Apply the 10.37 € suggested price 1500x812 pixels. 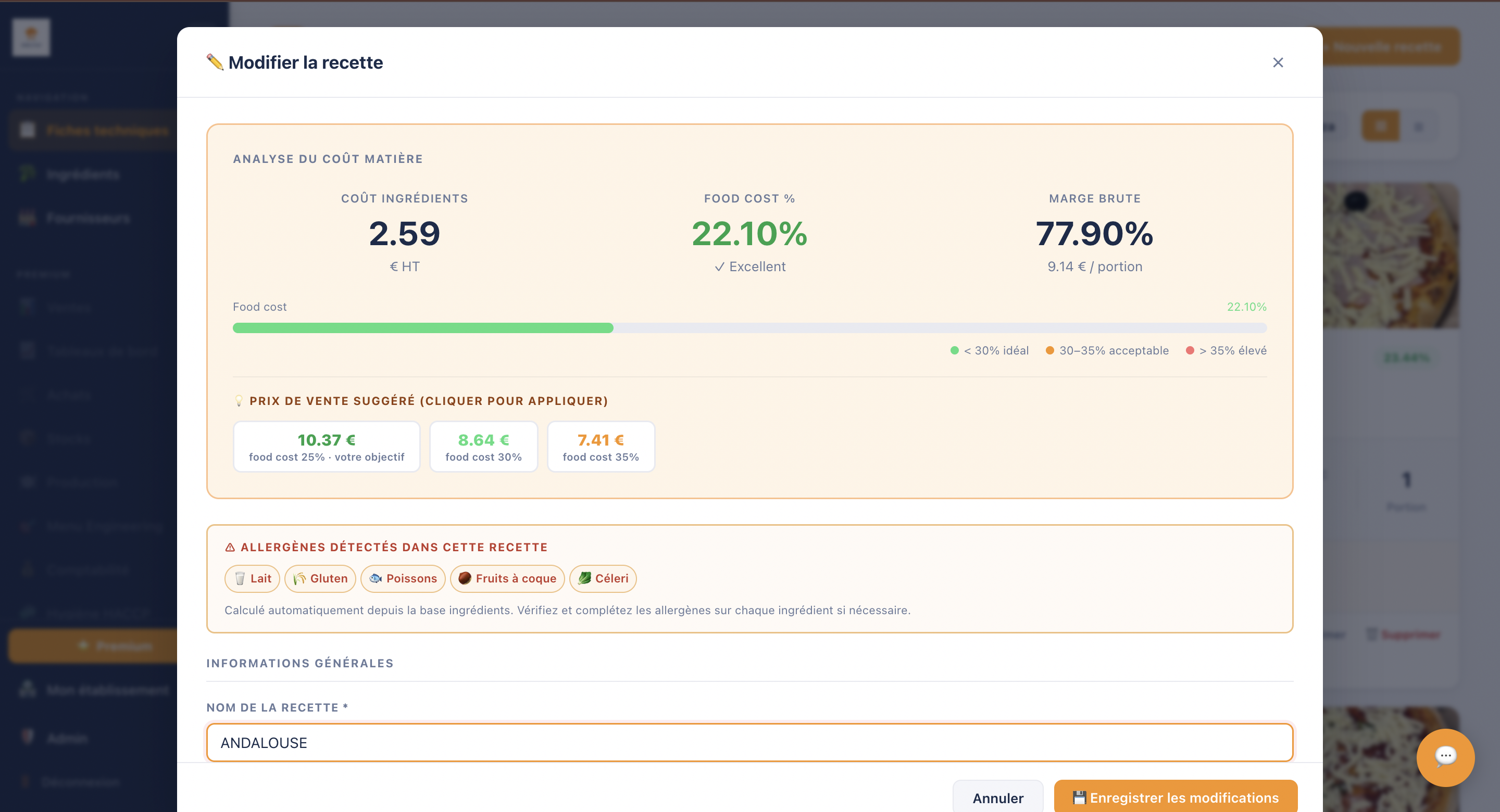pos(326,447)
